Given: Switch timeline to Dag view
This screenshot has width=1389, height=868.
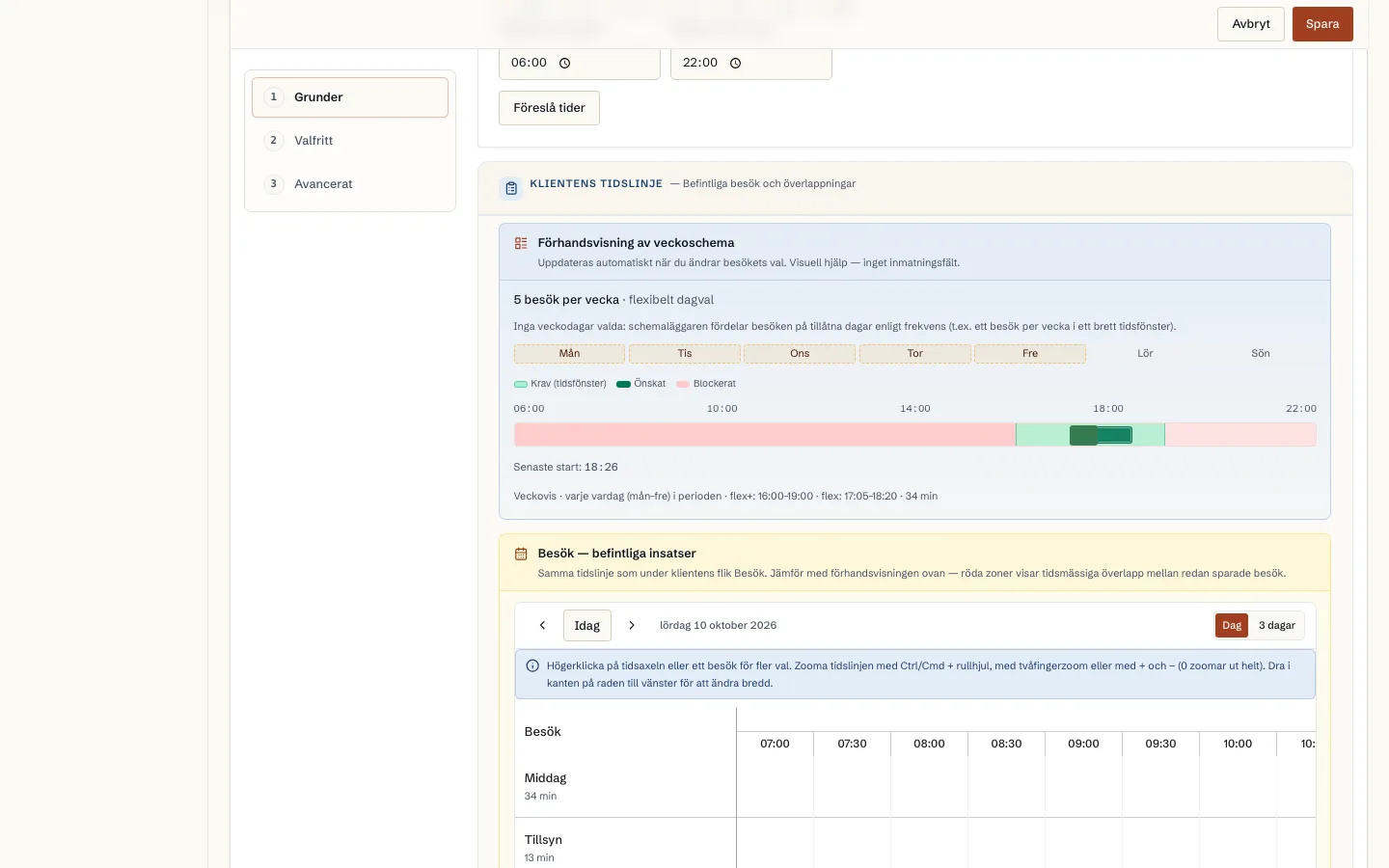Looking at the screenshot, I should pyautogui.click(x=1232, y=626).
